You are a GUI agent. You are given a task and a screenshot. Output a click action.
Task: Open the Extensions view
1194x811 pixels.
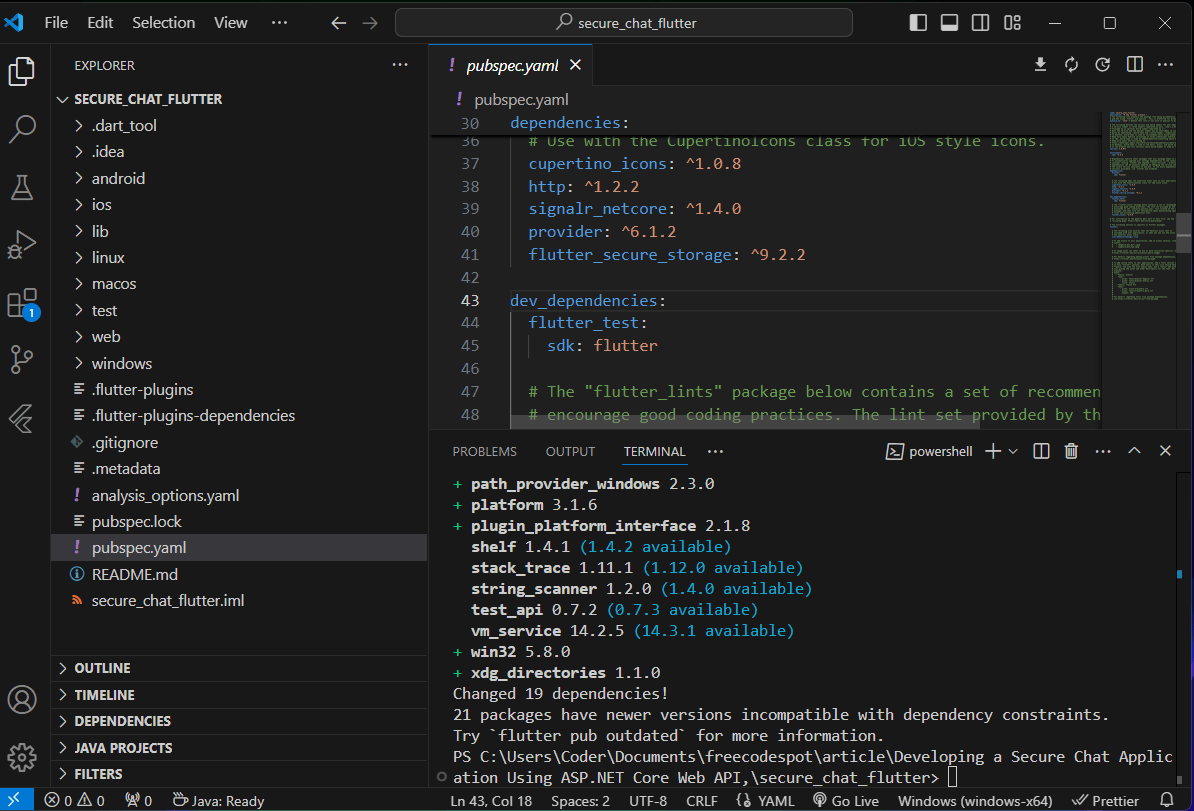coord(22,302)
